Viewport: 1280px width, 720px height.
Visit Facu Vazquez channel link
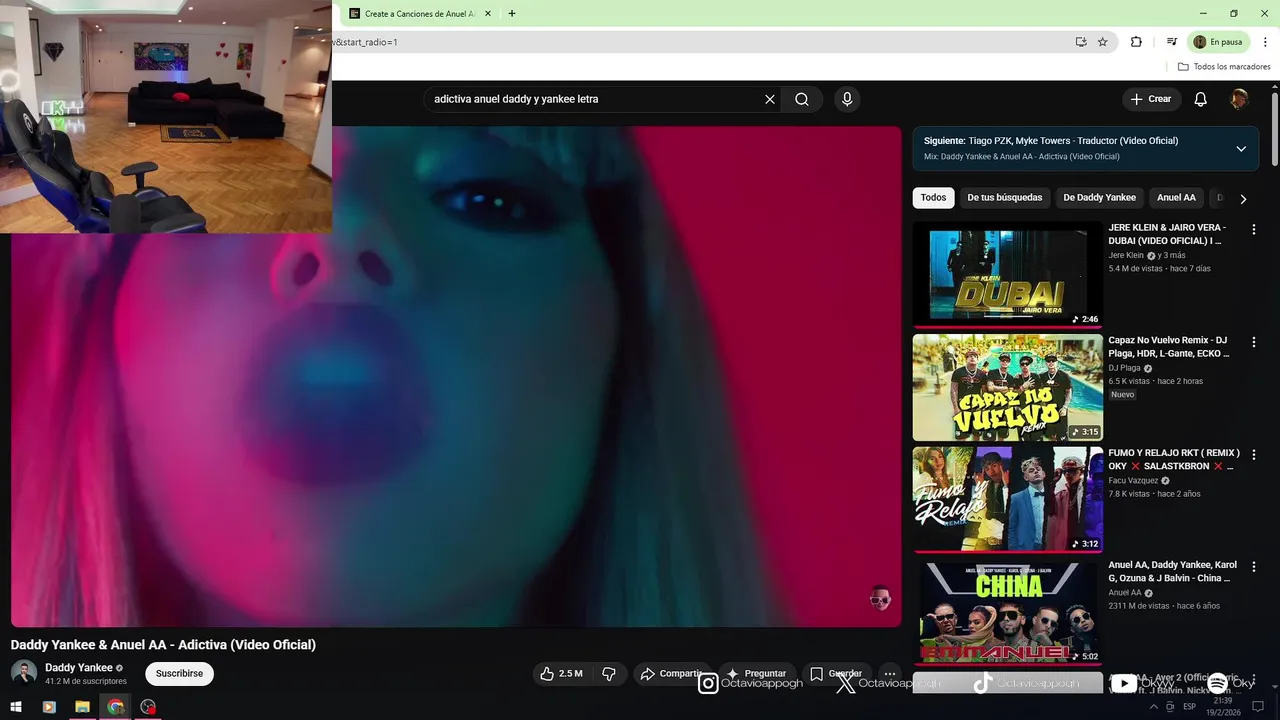coord(1133,481)
